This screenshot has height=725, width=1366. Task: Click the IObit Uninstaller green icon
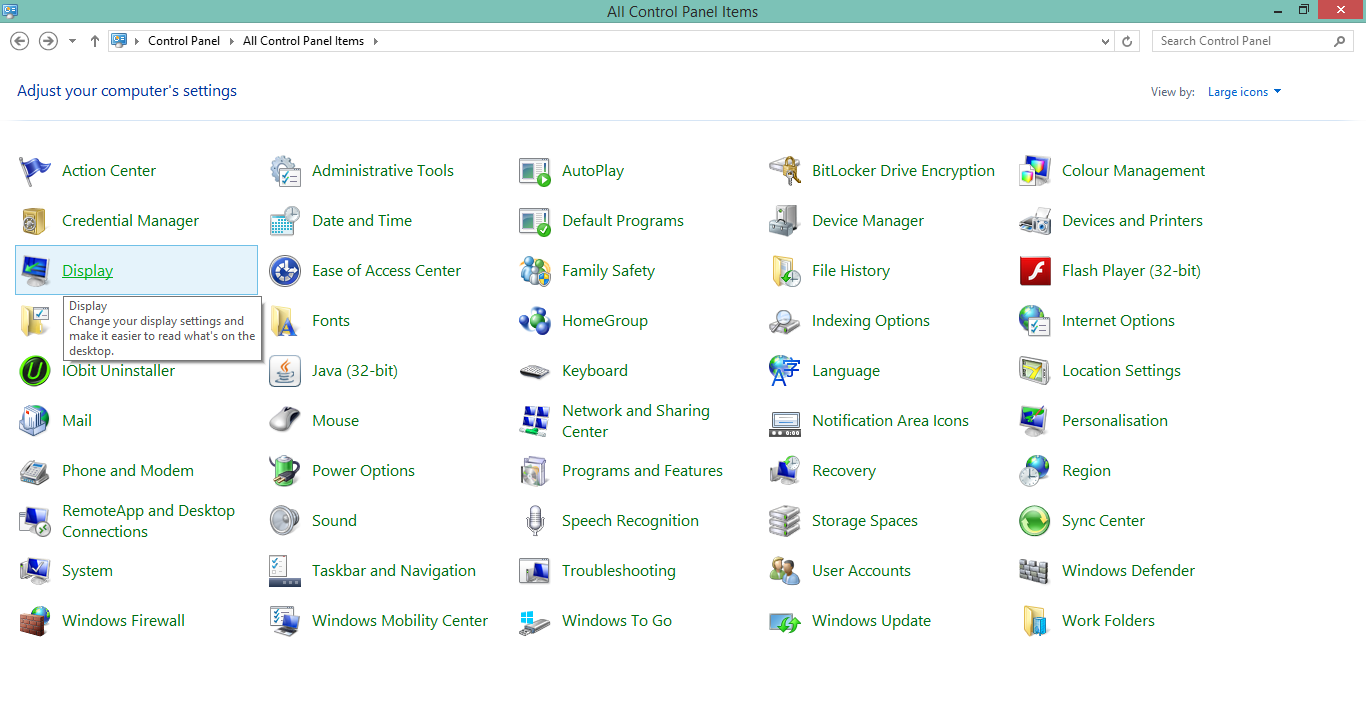point(35,371)
